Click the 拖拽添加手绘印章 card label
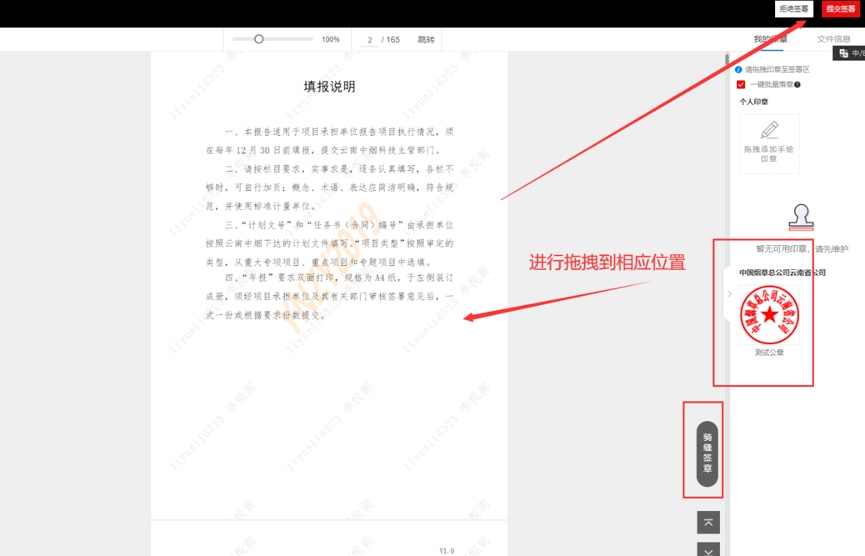 pyautogui.click(x=769, y=153)
